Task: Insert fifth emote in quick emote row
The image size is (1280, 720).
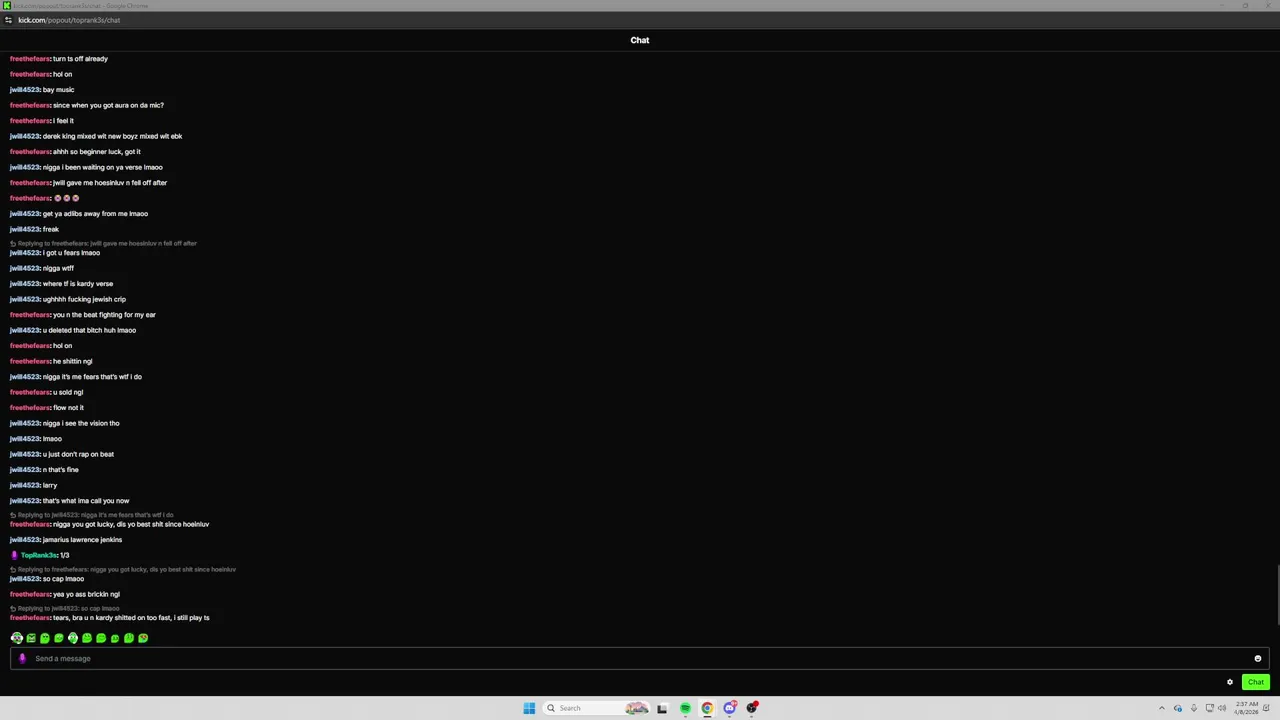Action: [x=73, y=638]
